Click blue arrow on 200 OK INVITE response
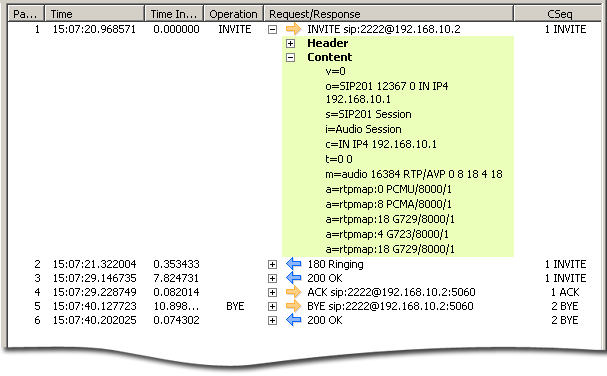Screen dimensions: 607x376 point(293,278)
